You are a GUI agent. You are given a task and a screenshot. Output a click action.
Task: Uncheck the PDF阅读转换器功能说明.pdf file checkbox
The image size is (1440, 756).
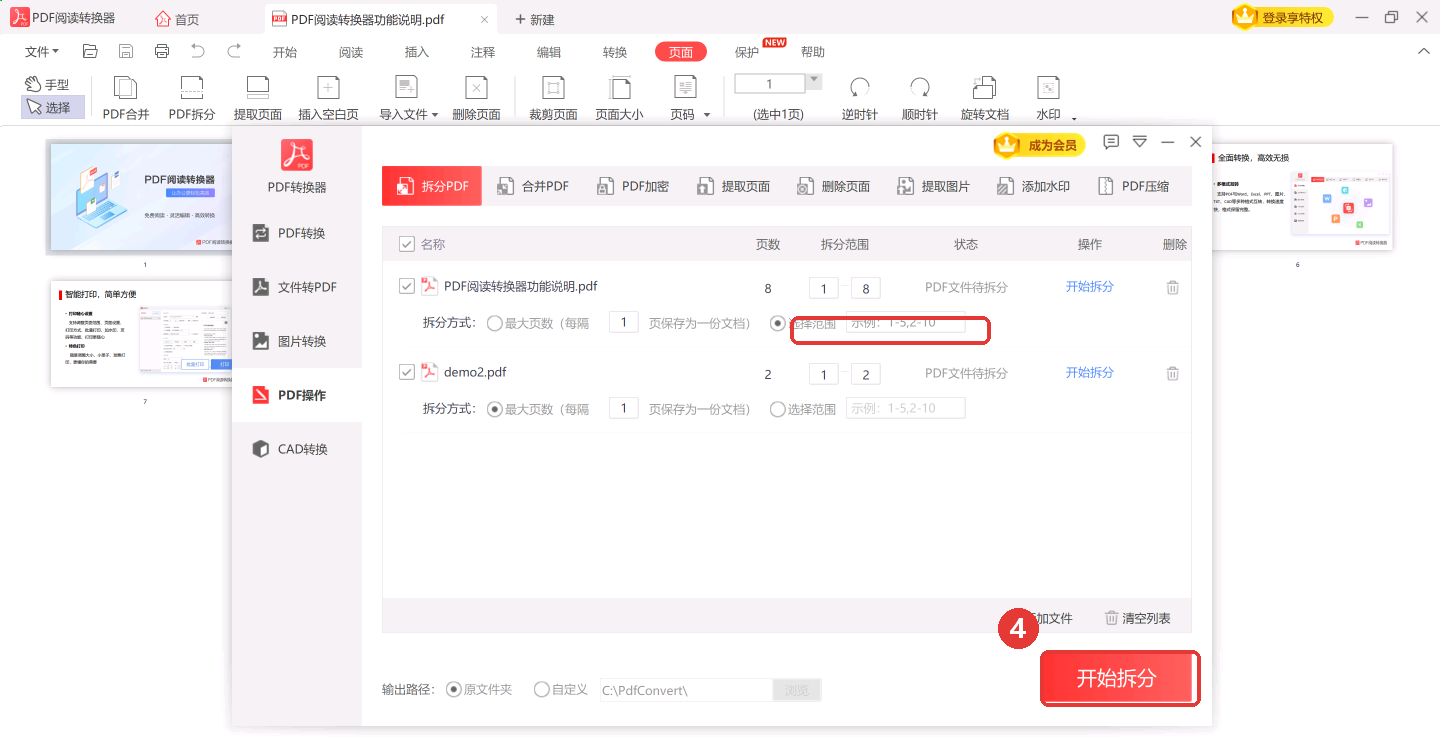(x=406, y=286)
